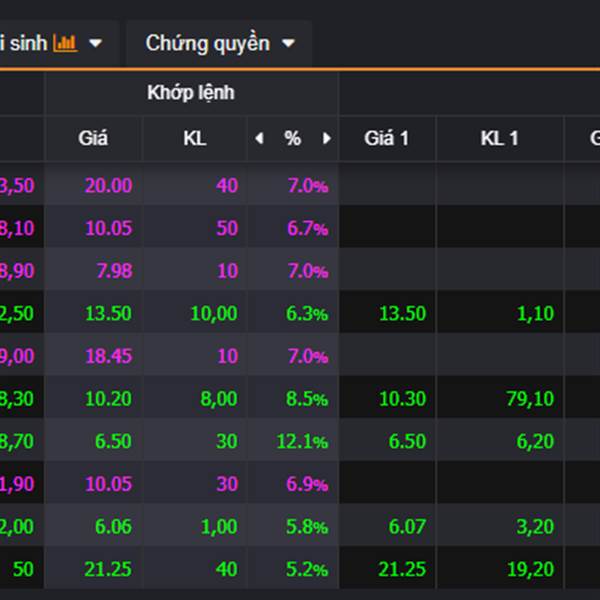
Task: Click left arrow beside % column header
Action: click(x=259, y=139)
